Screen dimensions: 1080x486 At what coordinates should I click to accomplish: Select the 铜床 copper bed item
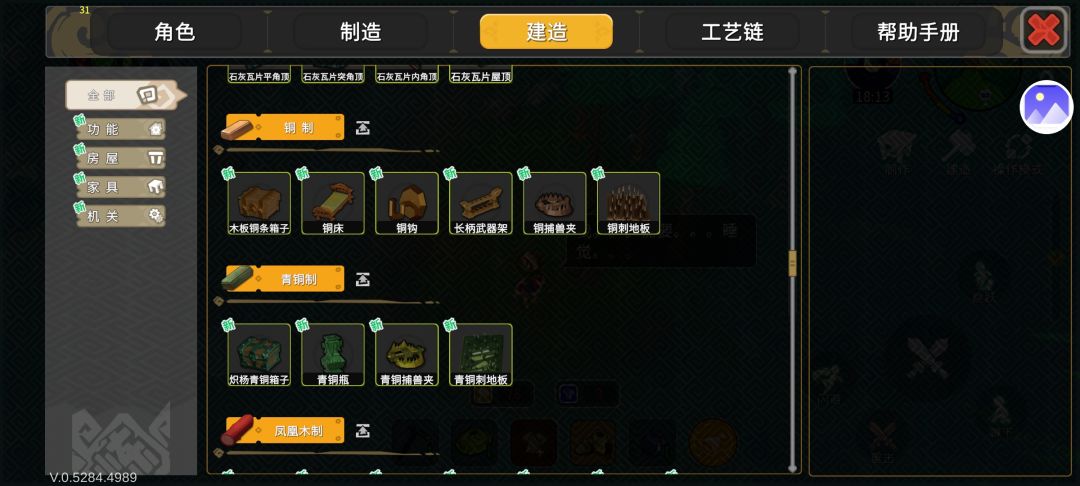point(333,204)
